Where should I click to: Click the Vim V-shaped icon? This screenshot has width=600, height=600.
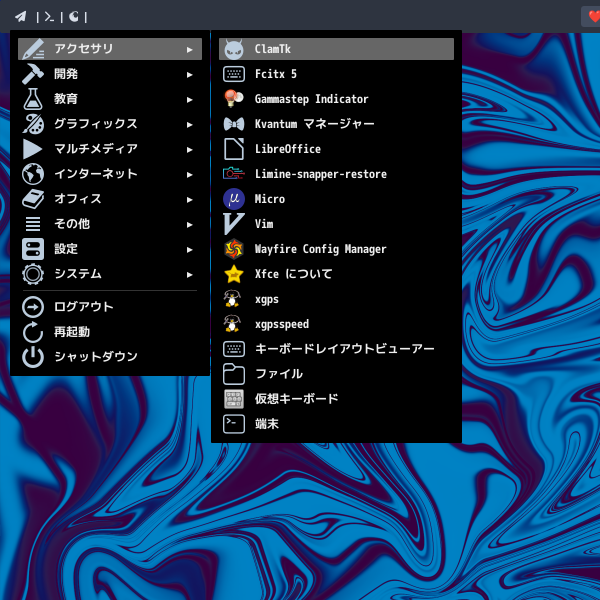234,224
